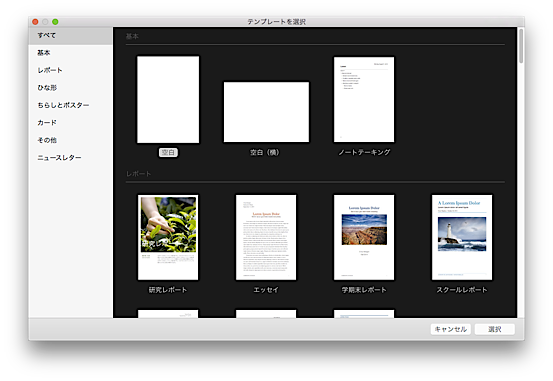Choose the エッセイ essay template

point(266,237)
